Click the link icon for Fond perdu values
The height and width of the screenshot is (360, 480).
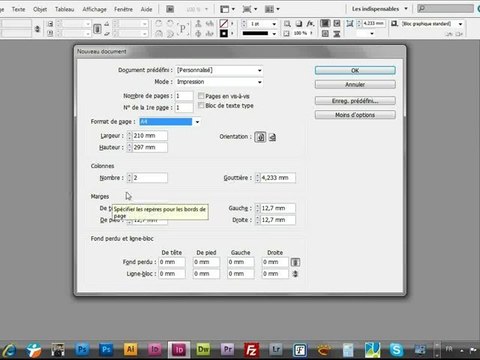coord(295,262)
